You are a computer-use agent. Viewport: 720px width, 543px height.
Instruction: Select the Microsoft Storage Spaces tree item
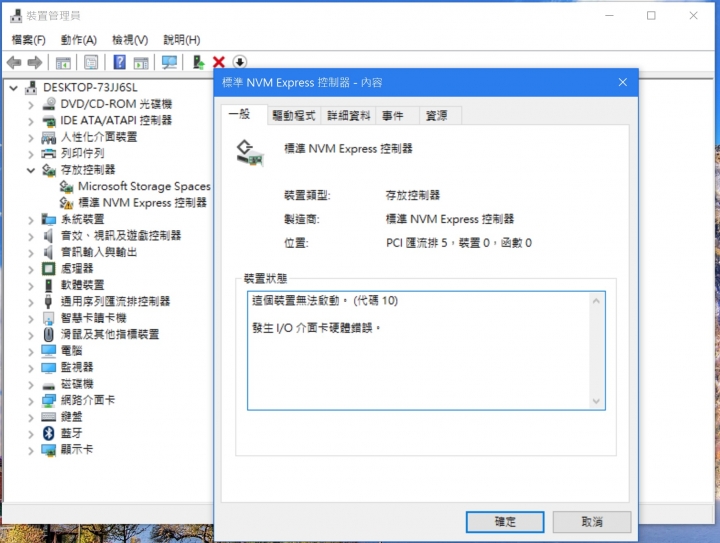pos(144,186)
